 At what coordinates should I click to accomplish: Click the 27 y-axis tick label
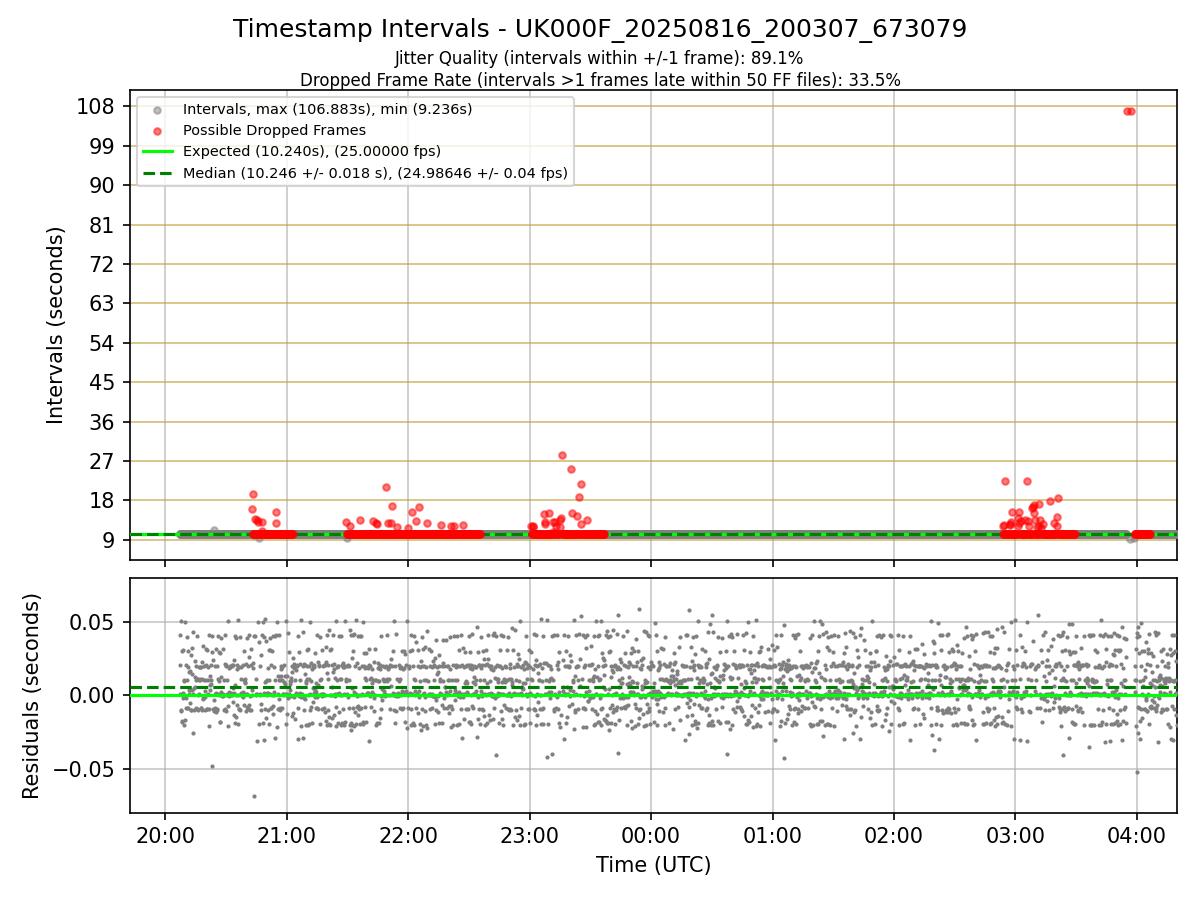click(101, 461)
